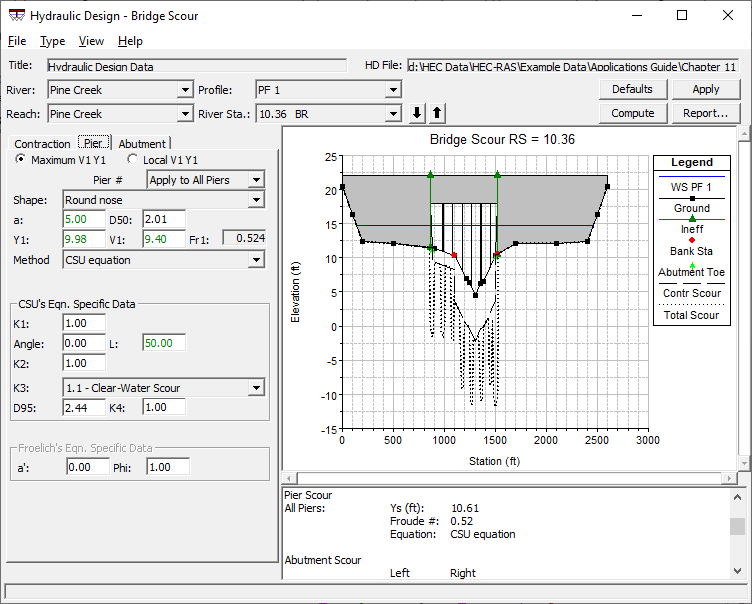Screen dimensions: 752x604
Task: Open the pier Shape dropdown
Action: coord(257,200)
